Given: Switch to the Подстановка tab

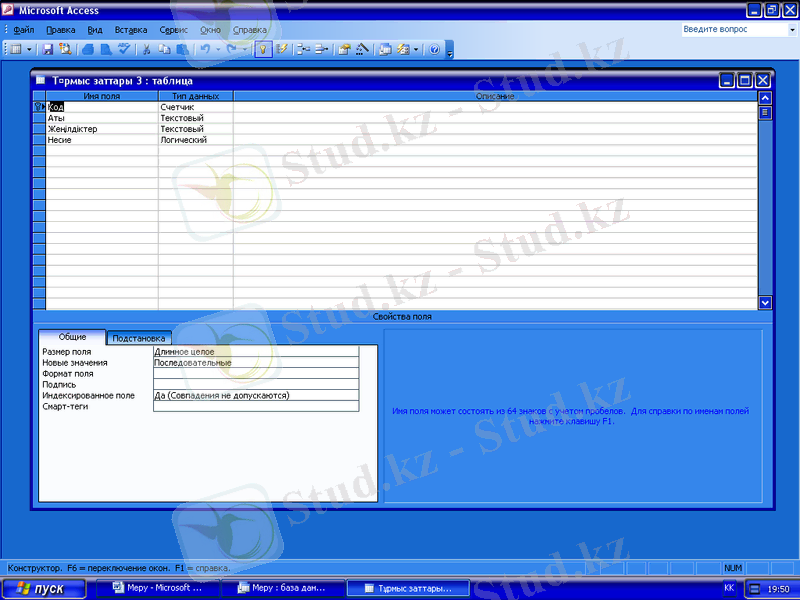Looking at the screenshot, I should coord(139,338).
